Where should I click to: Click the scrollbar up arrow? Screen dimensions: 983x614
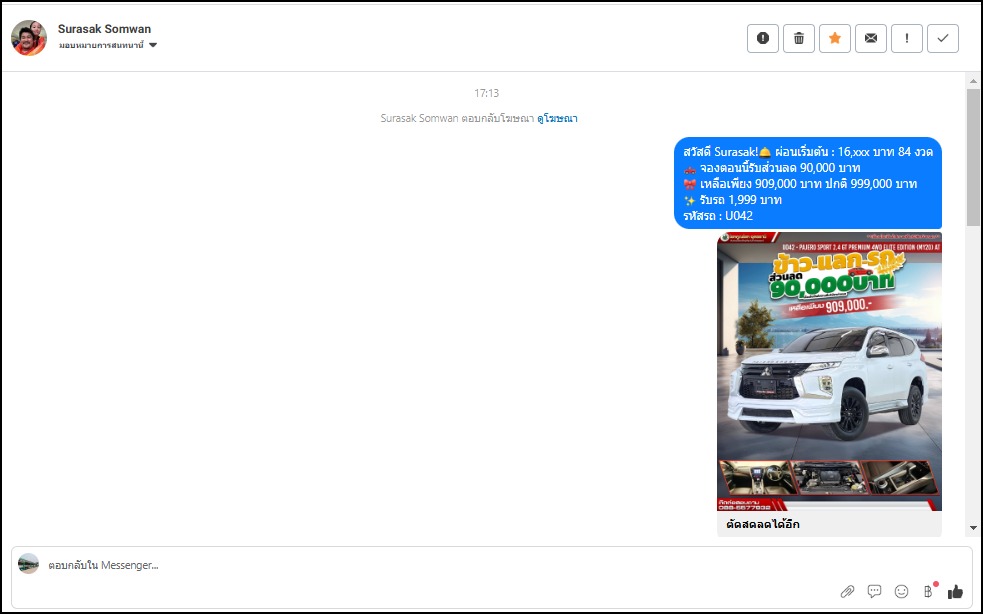tap(973, 81)
